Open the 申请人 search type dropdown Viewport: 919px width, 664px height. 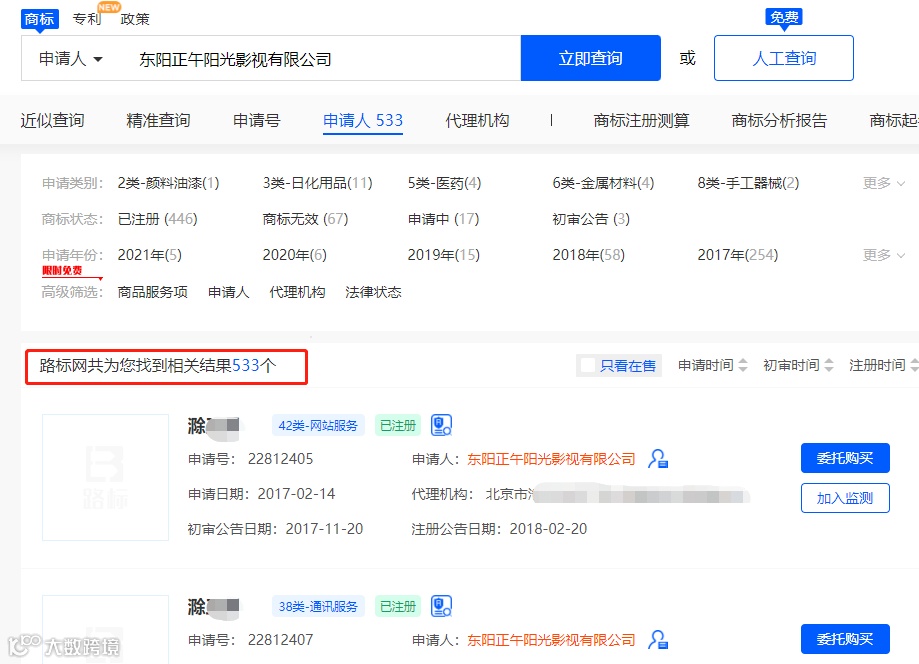click(x=70, y=59)
